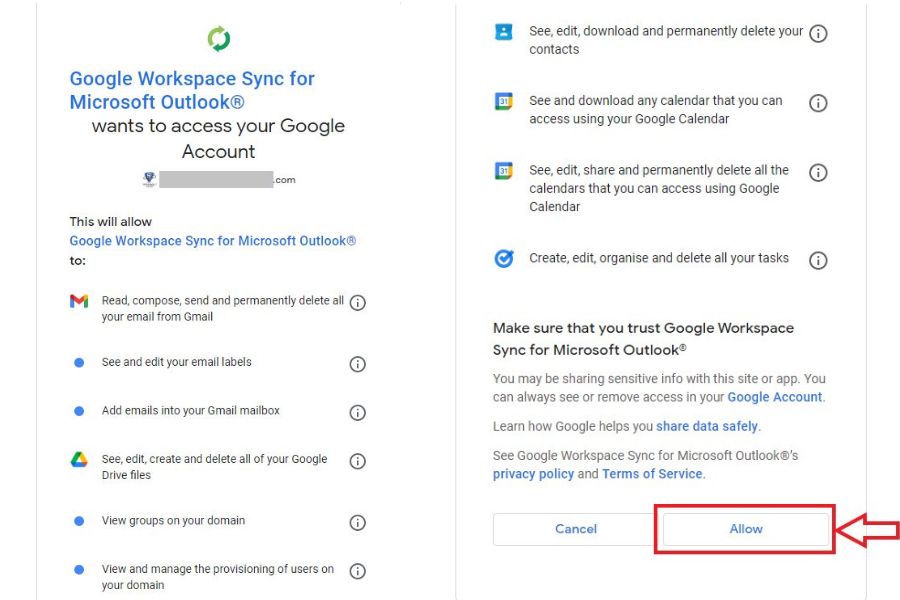Click the info icon beside groups on domain
This screenshot has width=900, height=600.
[x=357, y=520]
